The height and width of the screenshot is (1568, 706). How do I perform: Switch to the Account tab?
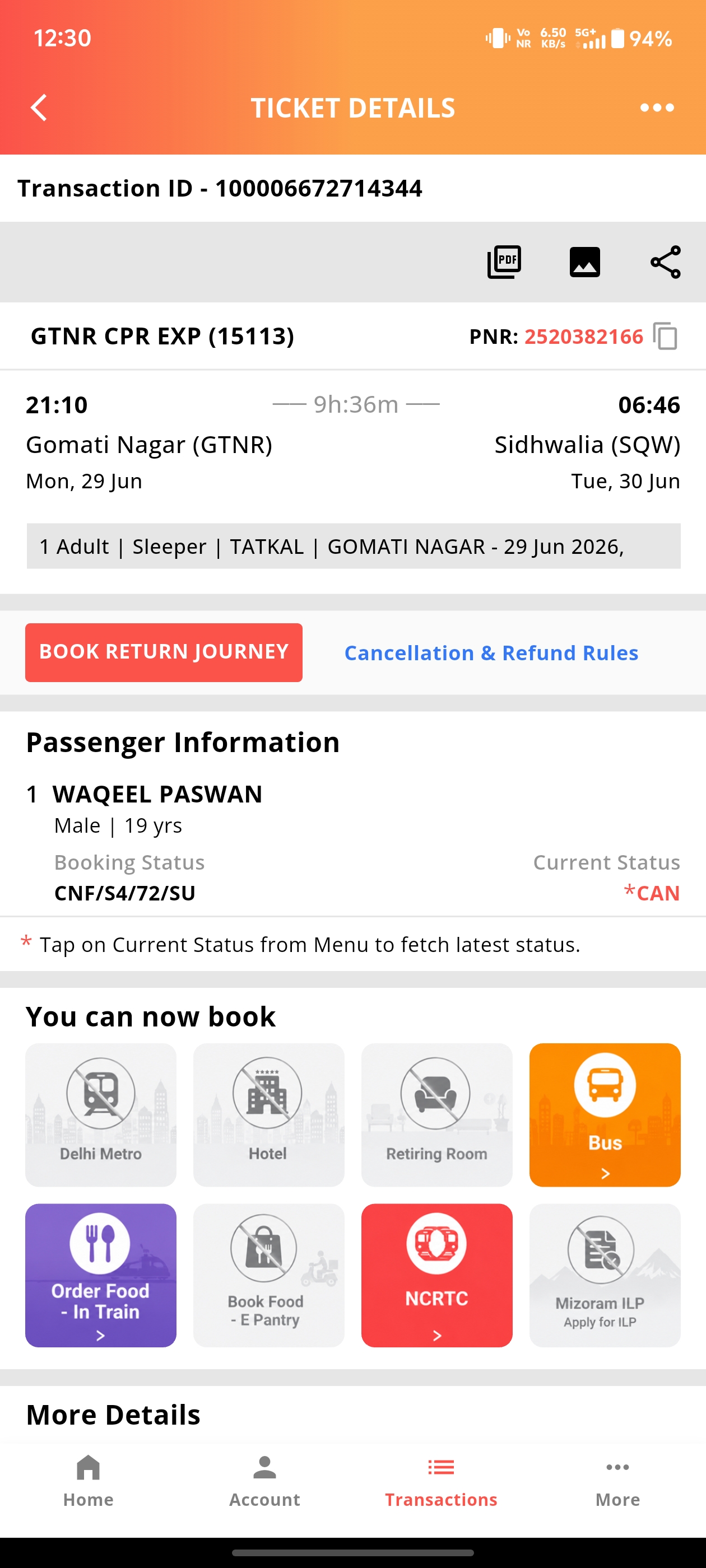click(x=264, y=1482)
